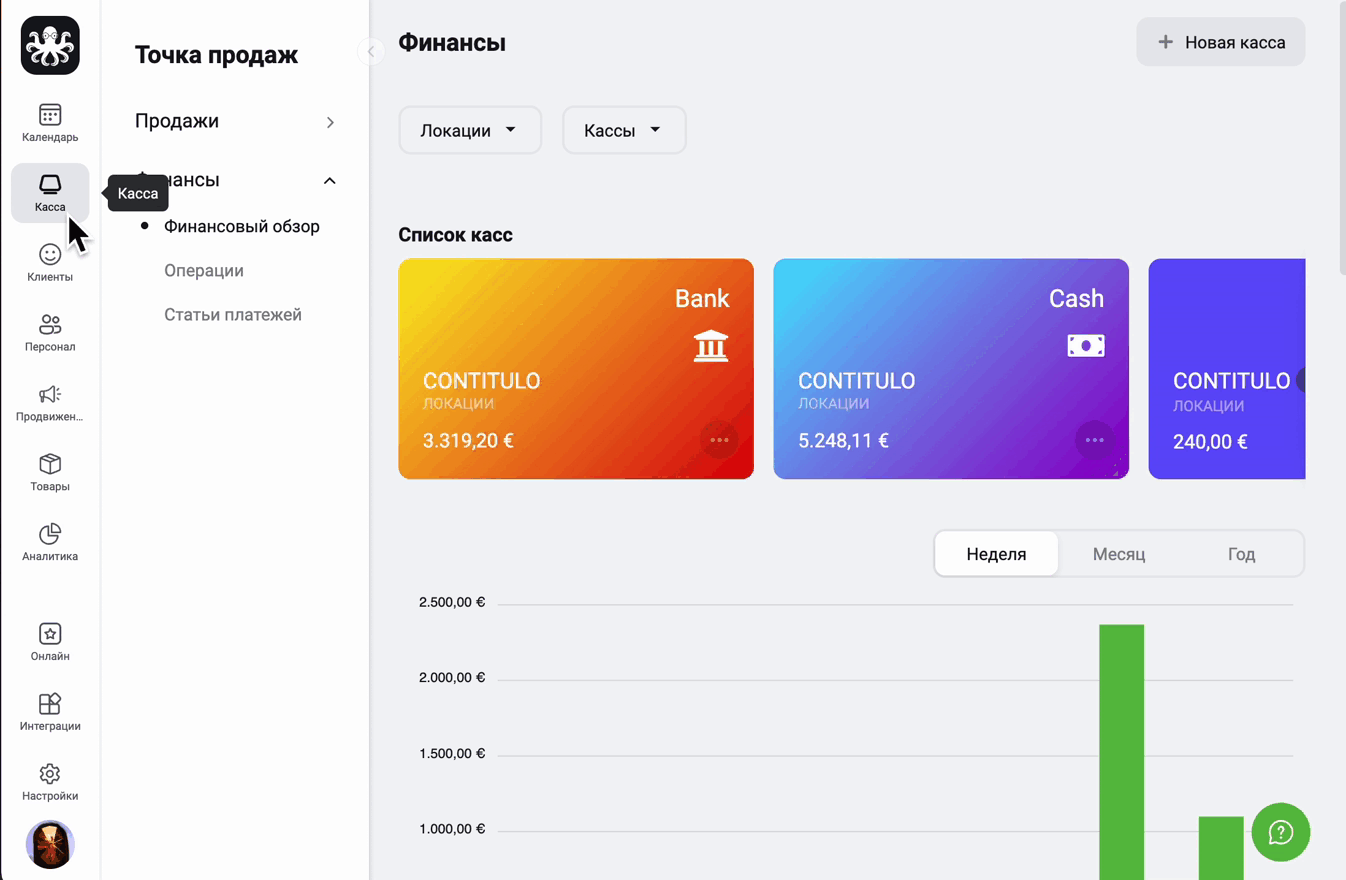Screen dimensions: 1346x880
Task: Click the plus icon in Новая касса
Action: (x=1165, y=42)
